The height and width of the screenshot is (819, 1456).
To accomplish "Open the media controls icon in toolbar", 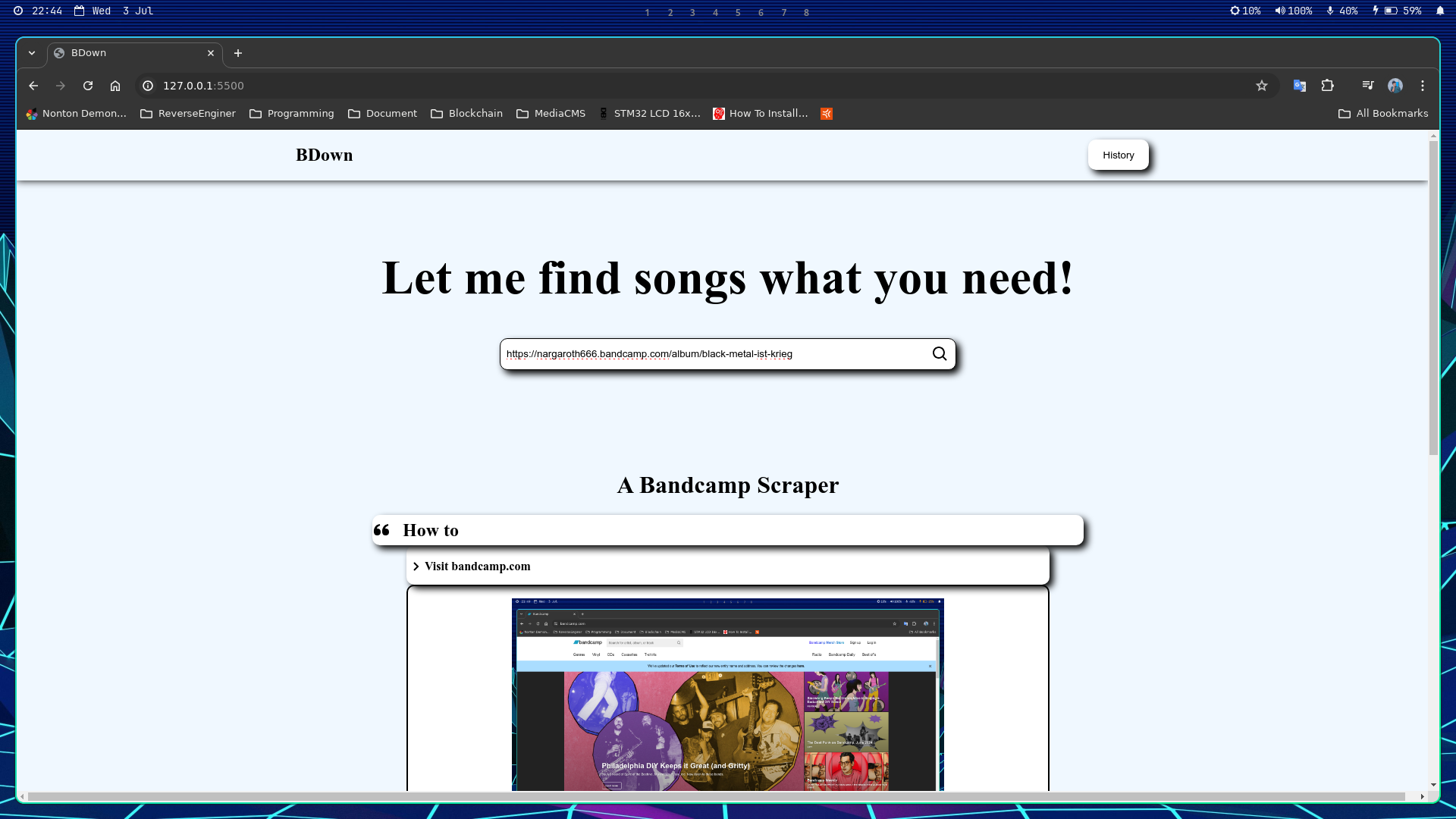I will coord(1367,86).
